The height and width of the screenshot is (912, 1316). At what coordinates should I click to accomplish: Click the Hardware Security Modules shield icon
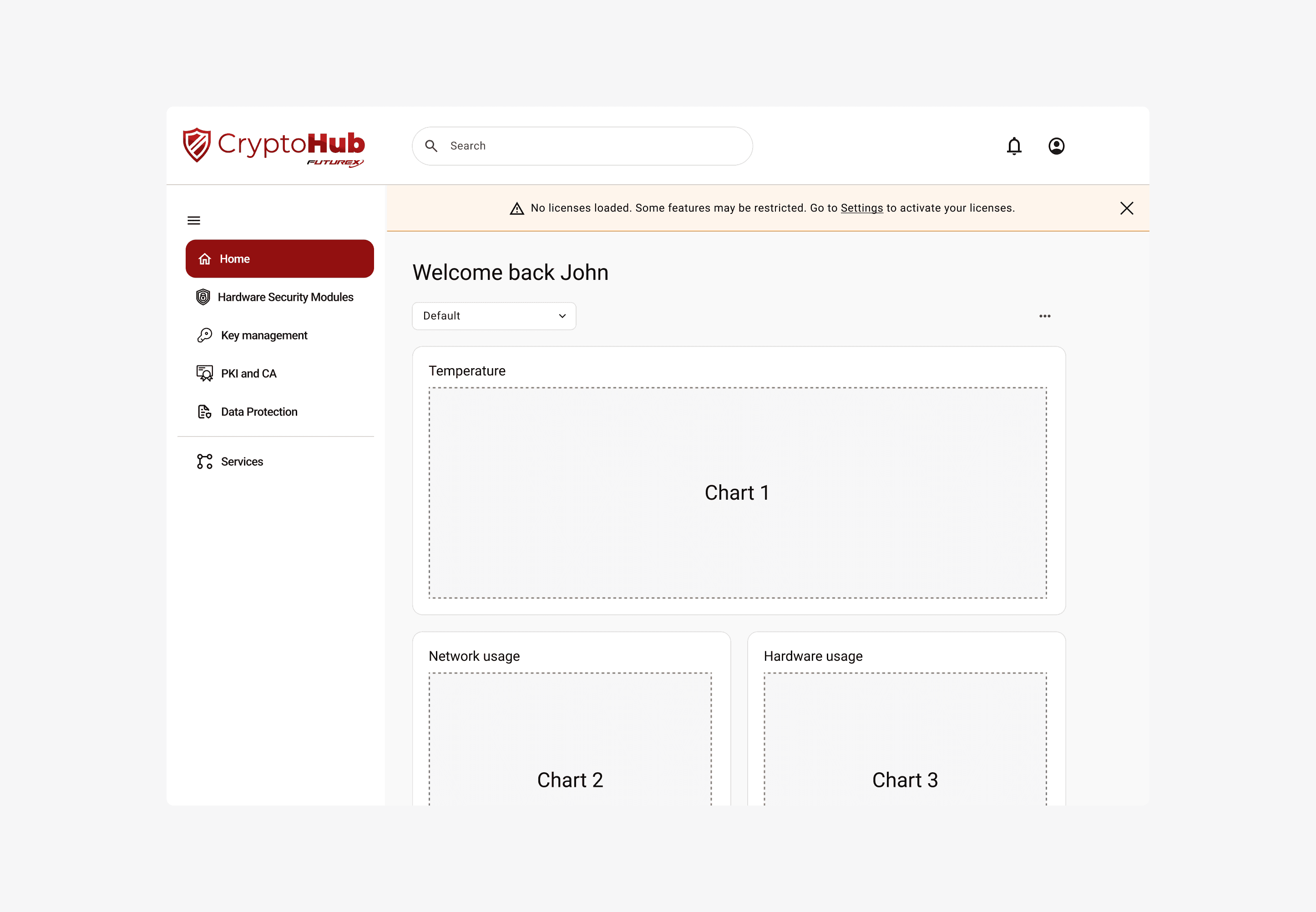pyautogui.click(x=203, y=297)
